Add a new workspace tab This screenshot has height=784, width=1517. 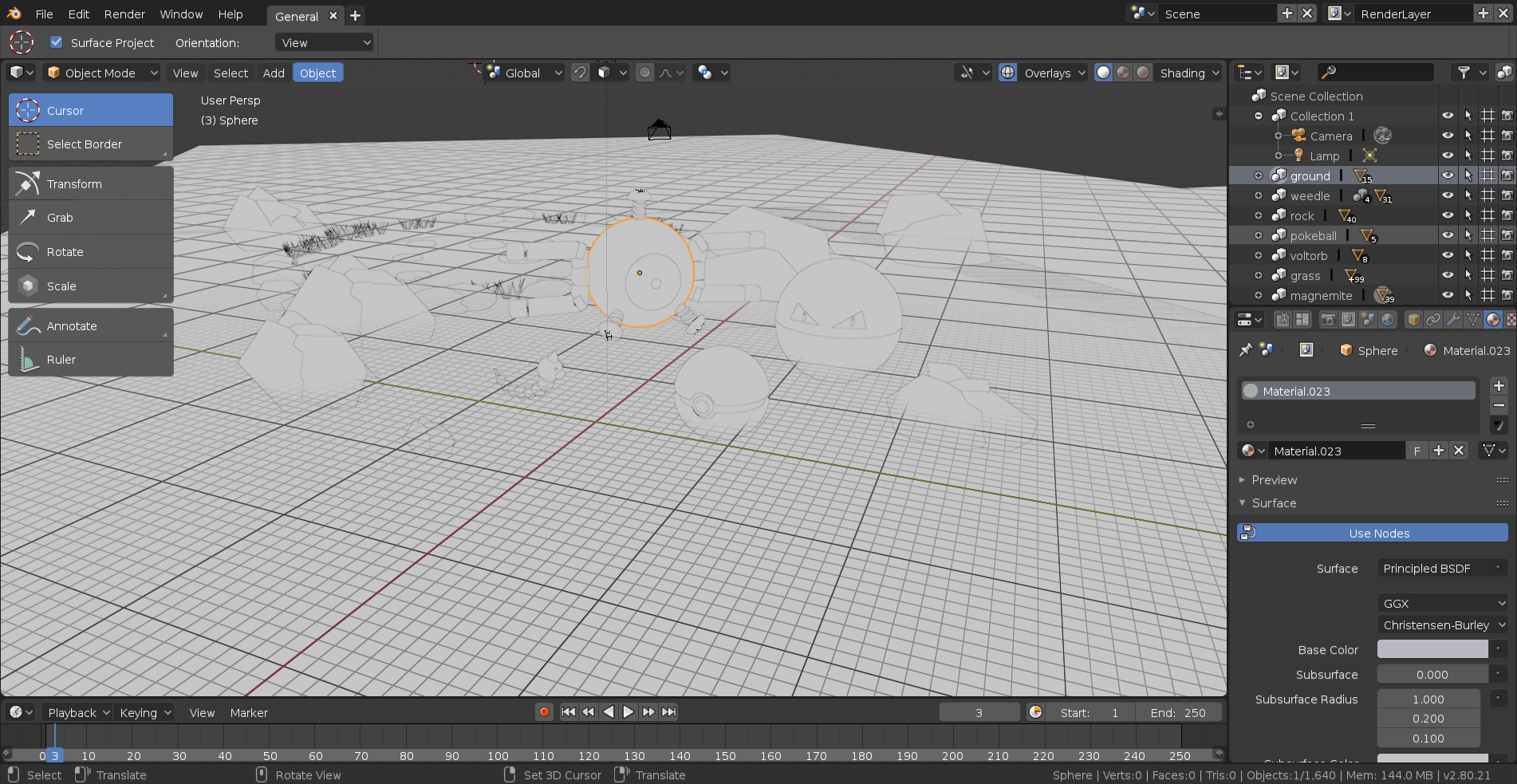tap(356, 15)
